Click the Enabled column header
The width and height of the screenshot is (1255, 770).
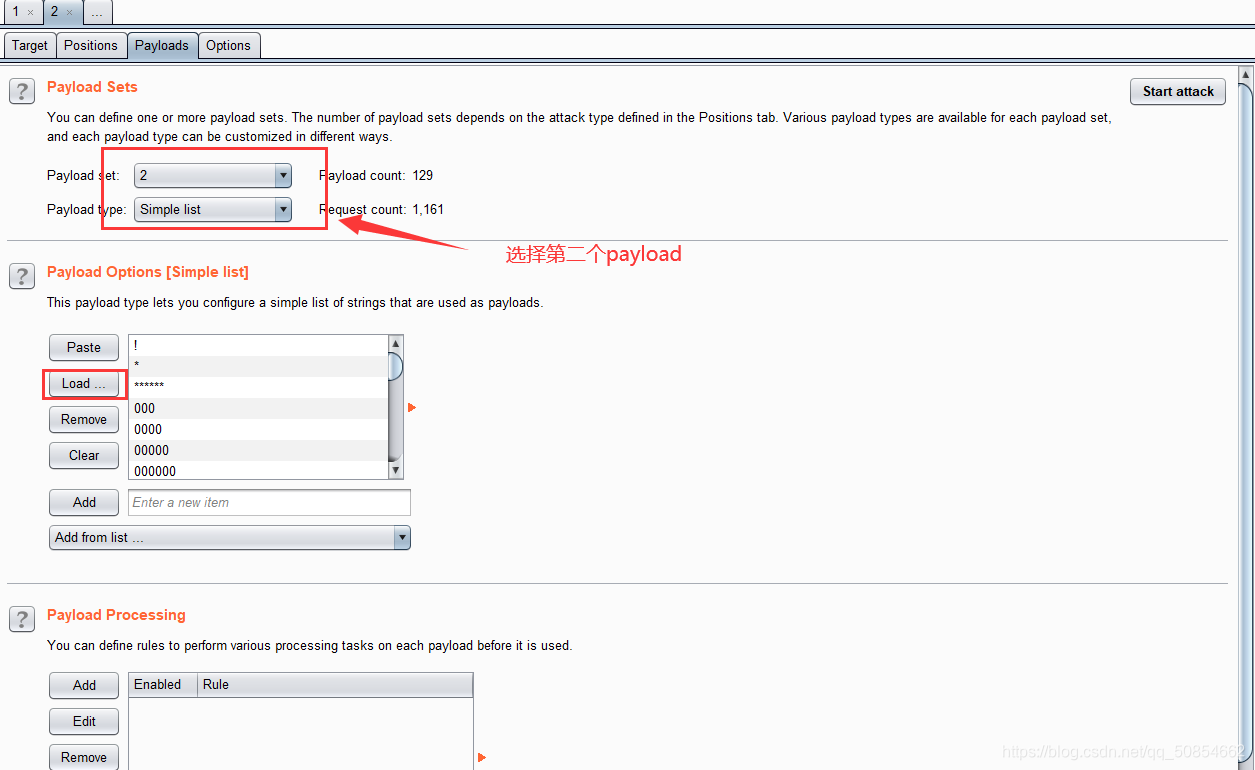[163, 685]
